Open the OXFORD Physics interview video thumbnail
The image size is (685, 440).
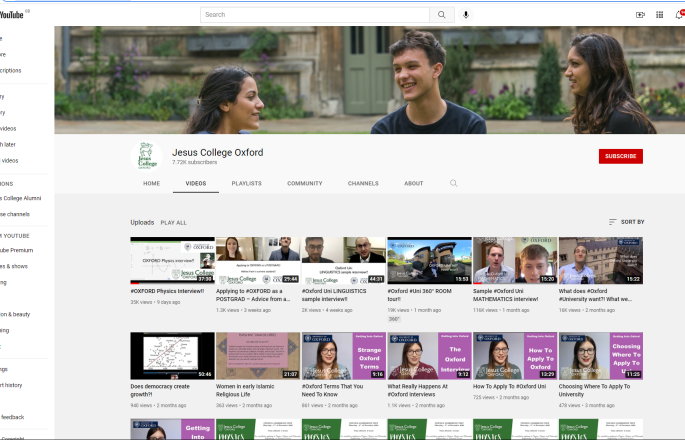pyautogui.click(x=172, y=261)
